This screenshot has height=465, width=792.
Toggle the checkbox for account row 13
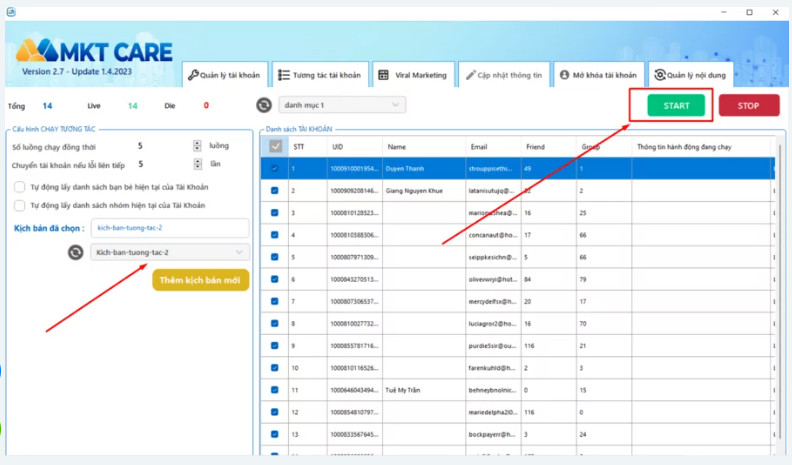(x=275, y=434)
